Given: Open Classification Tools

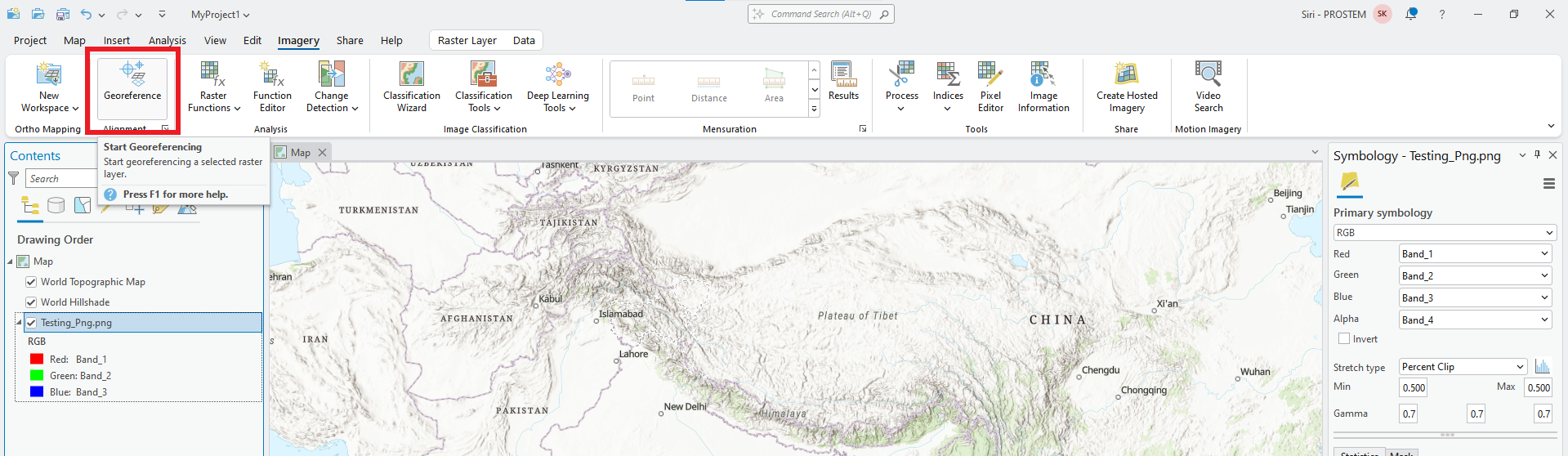Looking at the screenshot, I should tap(484, 87).
